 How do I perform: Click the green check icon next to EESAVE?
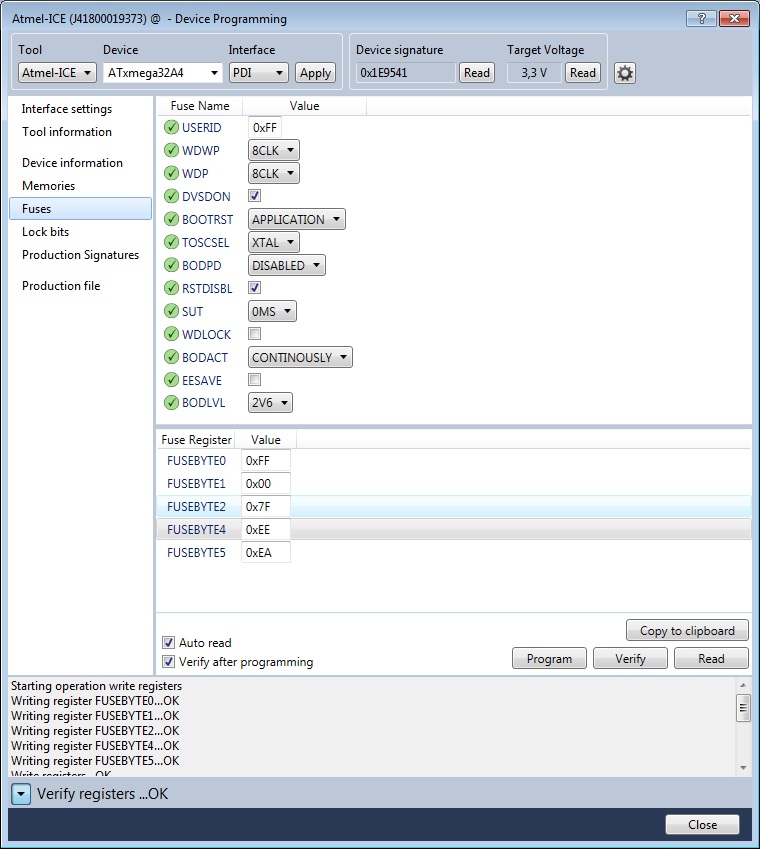point(170,380)
